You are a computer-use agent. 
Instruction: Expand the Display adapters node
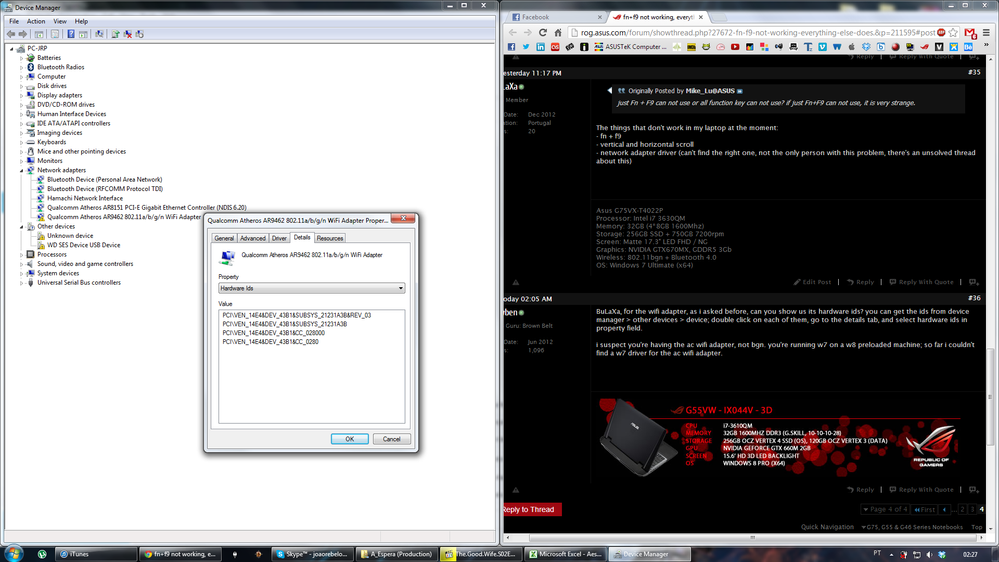(x=21, y=96)
